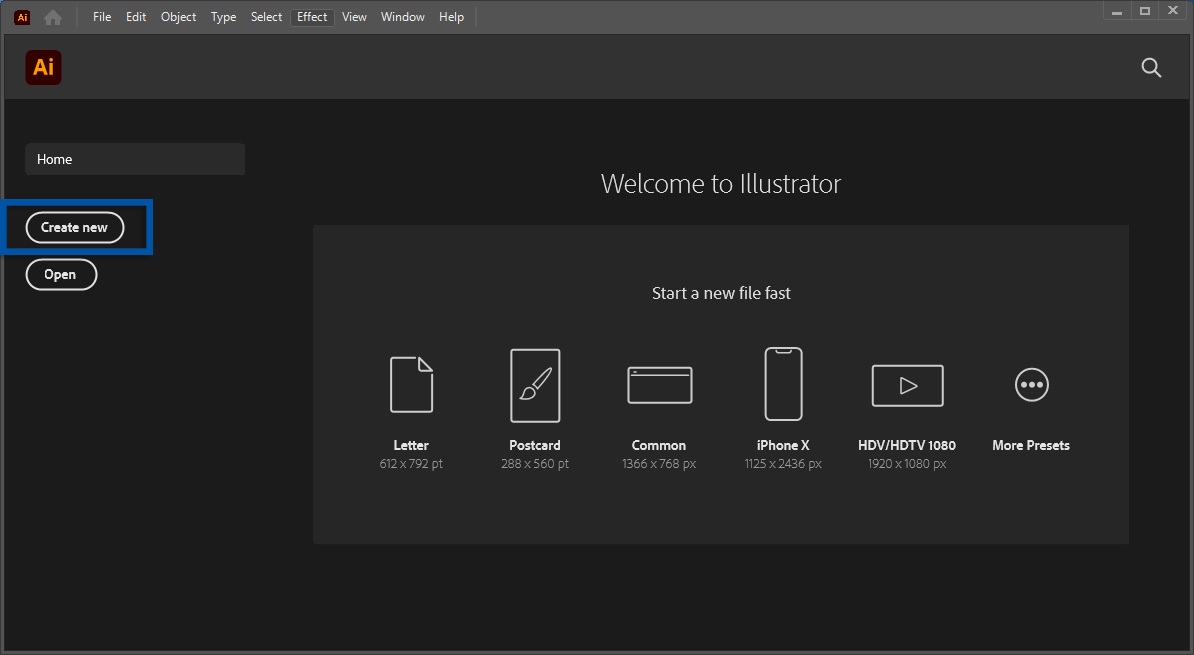This screenshot has width=1194, height=655.
Task: Open the View menu
Action: click(x=354, y=16)
